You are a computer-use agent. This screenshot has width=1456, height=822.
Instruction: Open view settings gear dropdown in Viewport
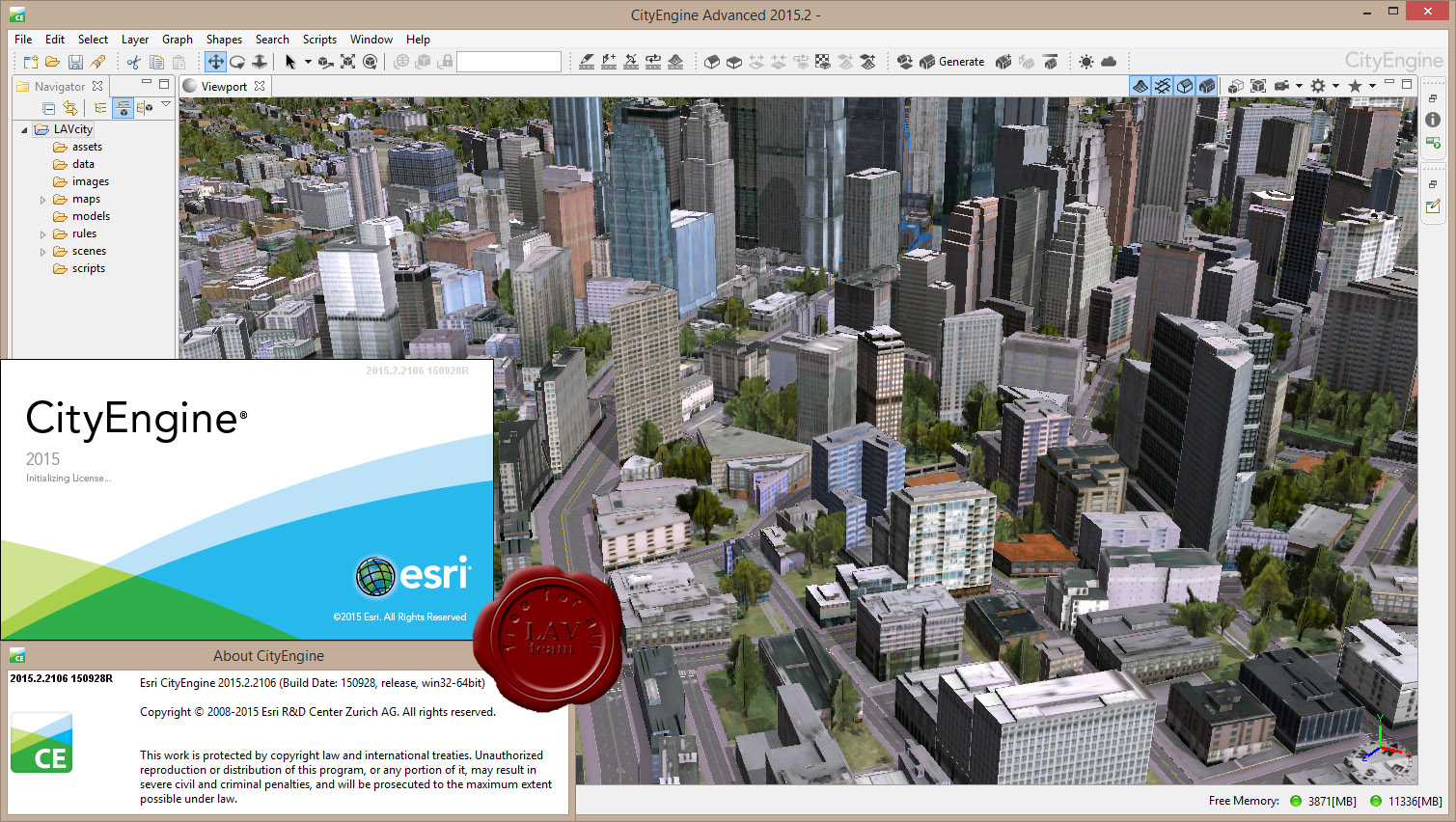(x=1335, y=87)
